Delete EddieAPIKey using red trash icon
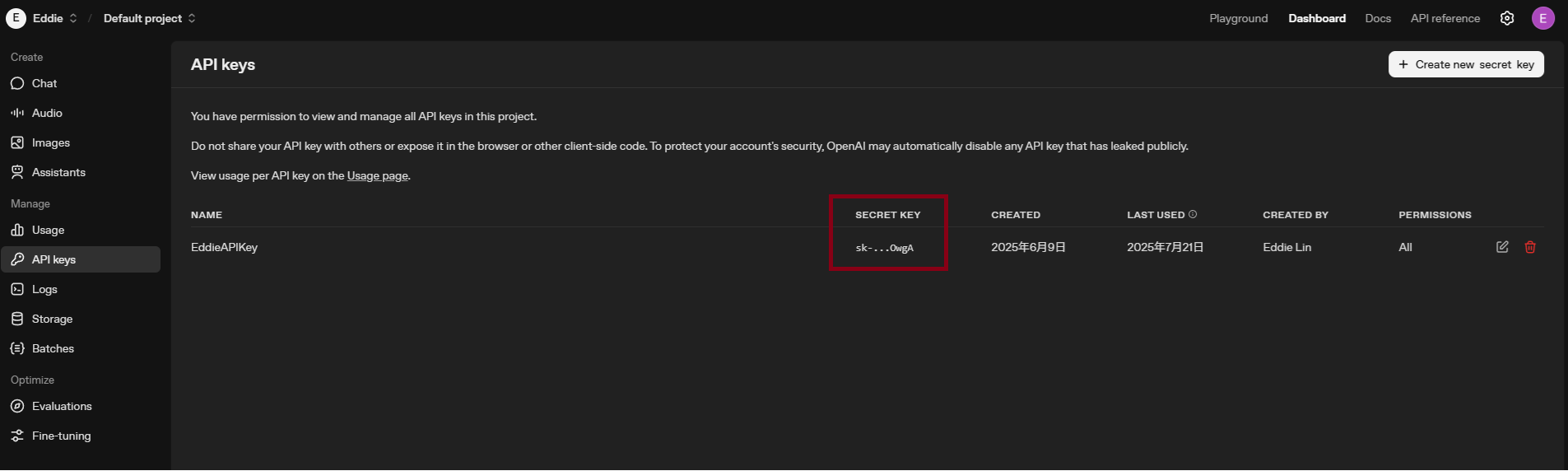Viewport: 1568px width, 471px height. point(1530,247)
